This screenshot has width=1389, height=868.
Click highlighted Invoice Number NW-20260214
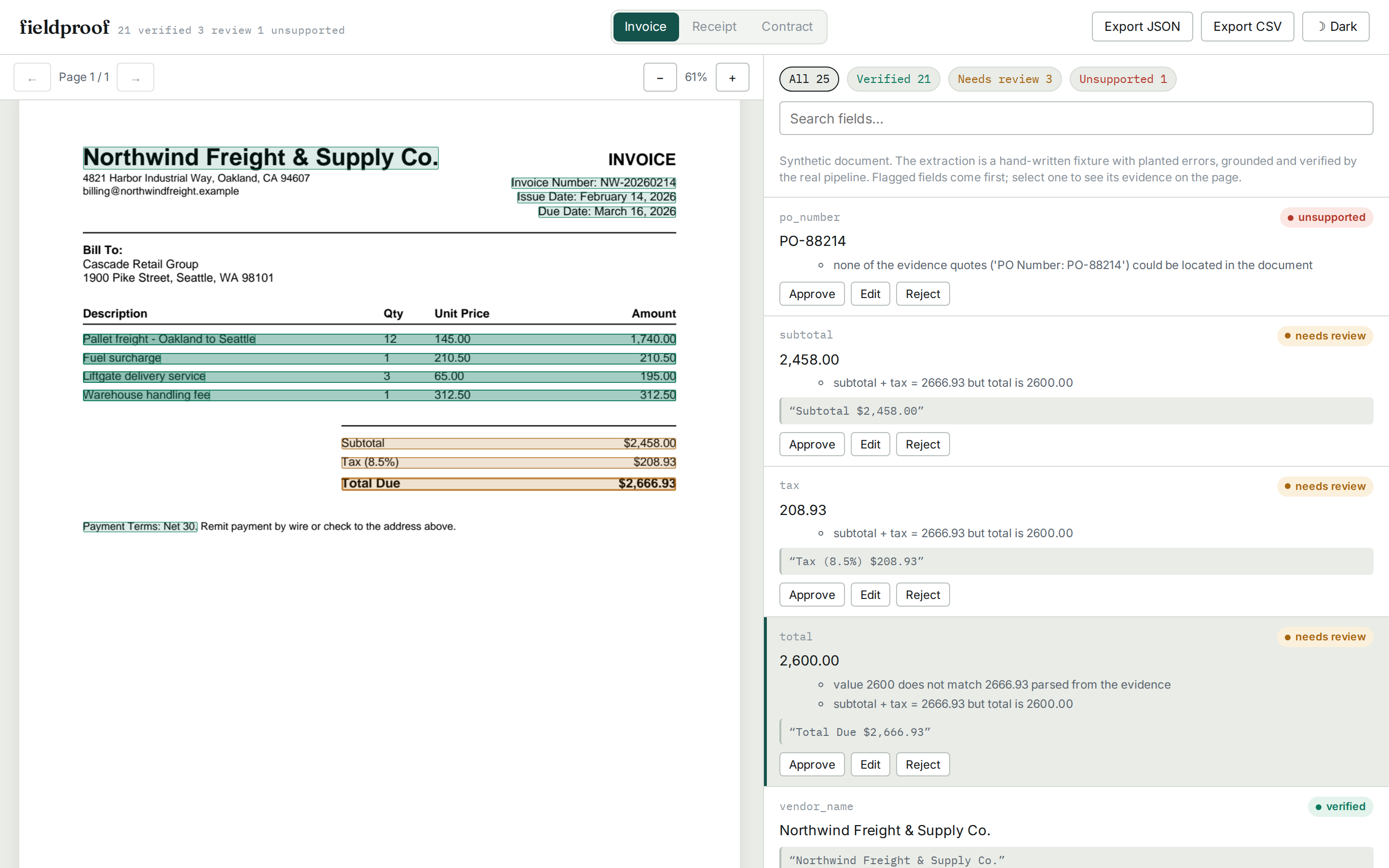point(594,183)
